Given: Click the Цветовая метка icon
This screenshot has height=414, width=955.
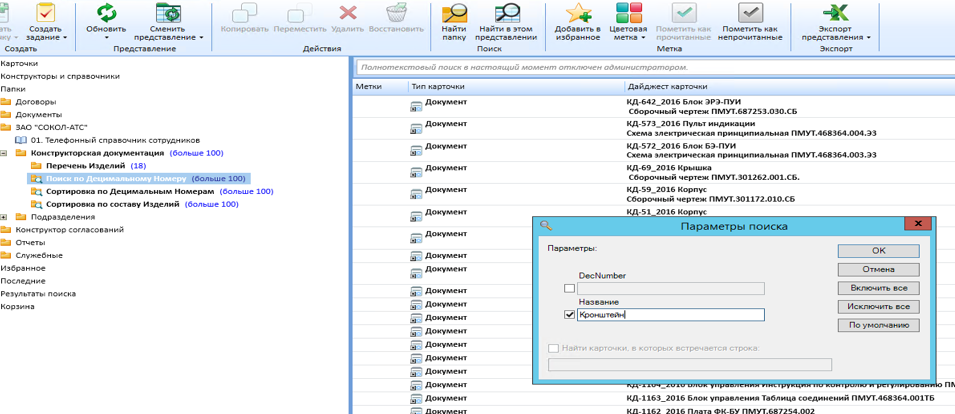Looking at the screenshot, I should [628, 12].
